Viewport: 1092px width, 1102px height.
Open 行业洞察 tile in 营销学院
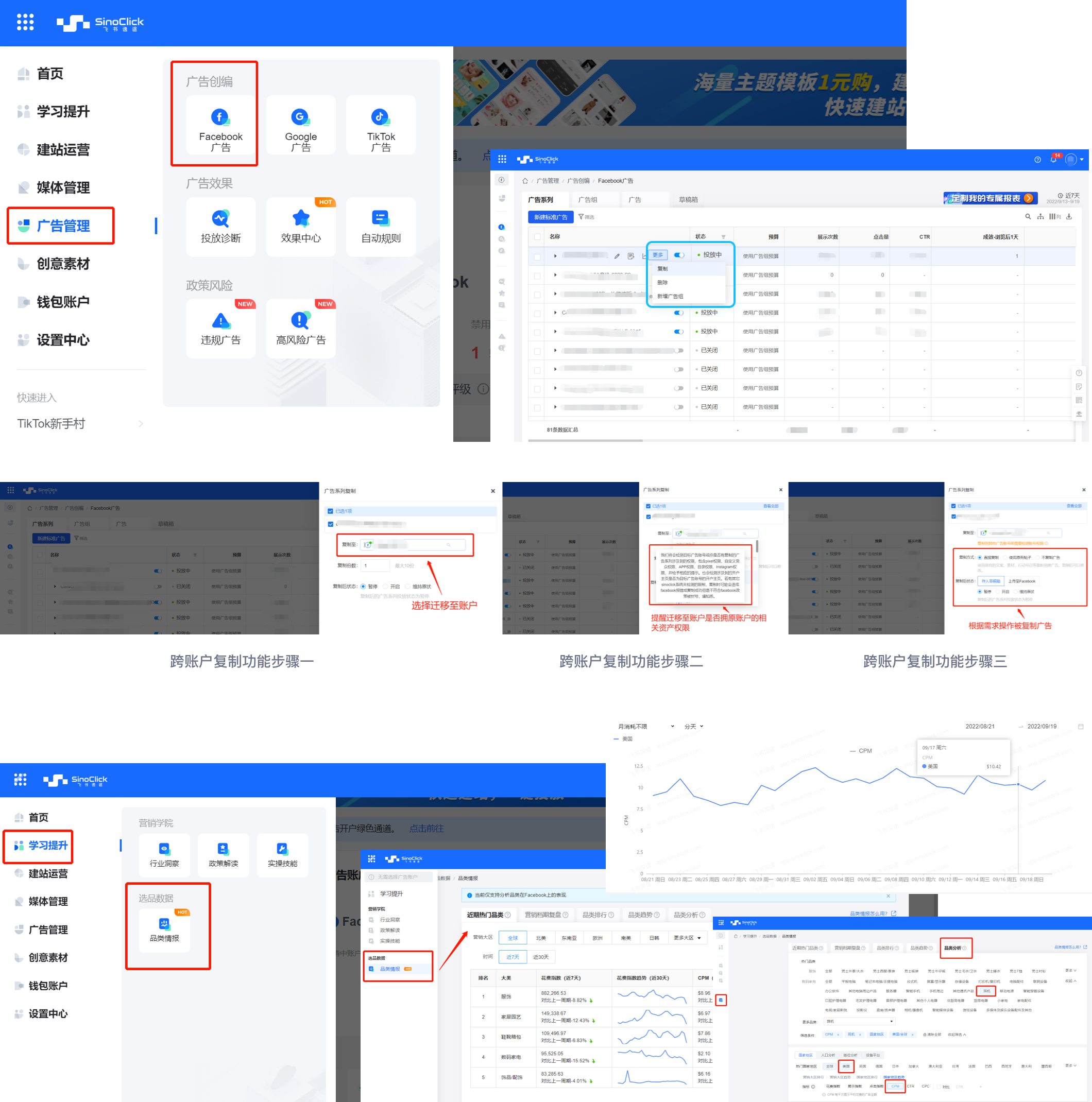pos(164,854)
